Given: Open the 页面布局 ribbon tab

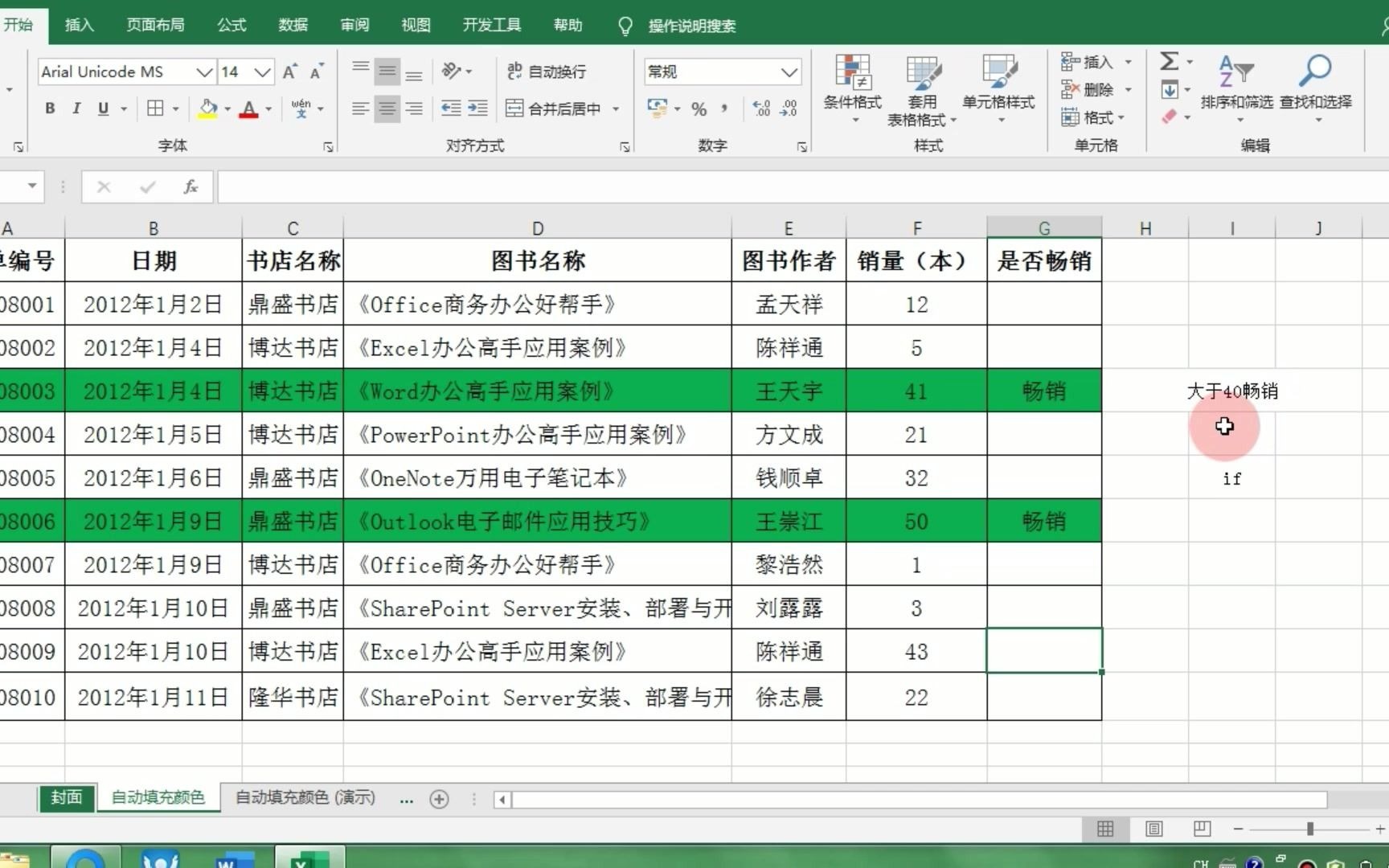Looking at the screenshot, I should (155, 25).
